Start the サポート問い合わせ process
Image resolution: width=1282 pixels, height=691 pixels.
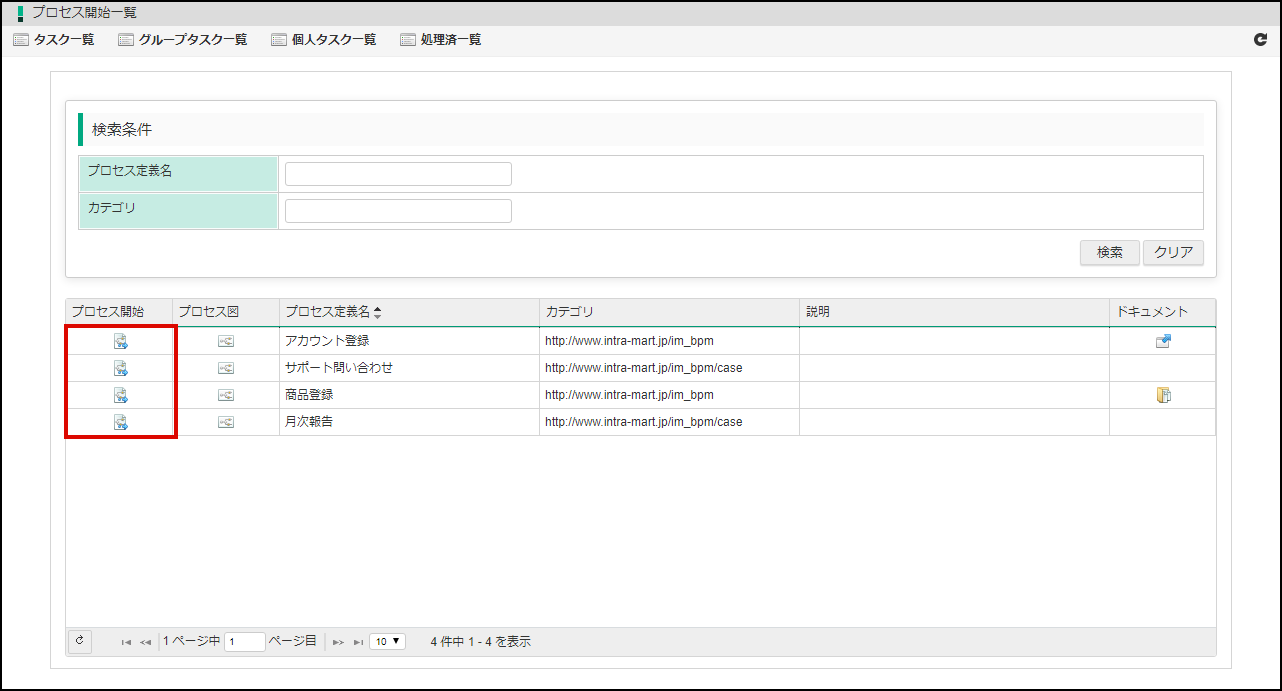pyautogui.click(x=120, y=368)
